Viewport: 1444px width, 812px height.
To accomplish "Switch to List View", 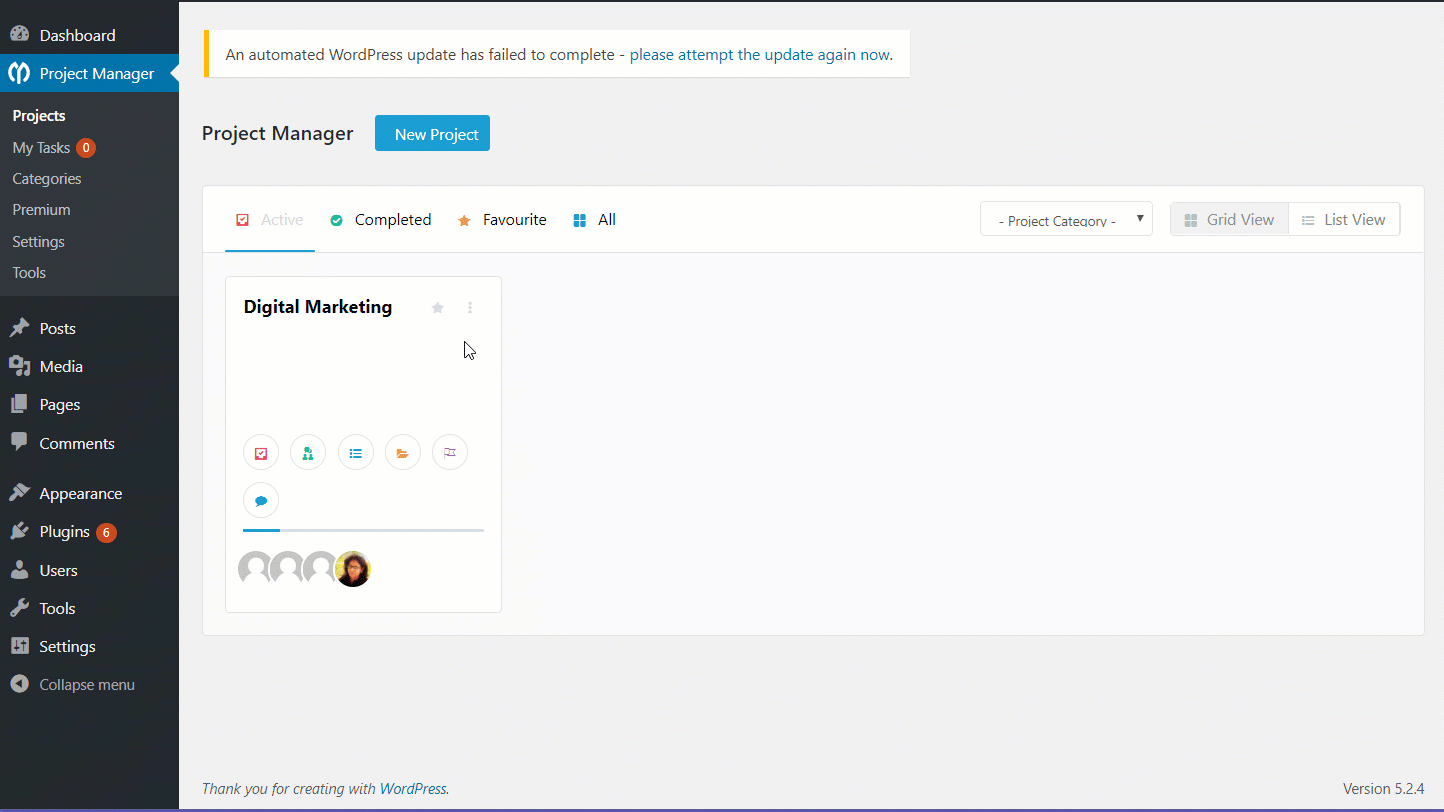I will click(1344, 219).
